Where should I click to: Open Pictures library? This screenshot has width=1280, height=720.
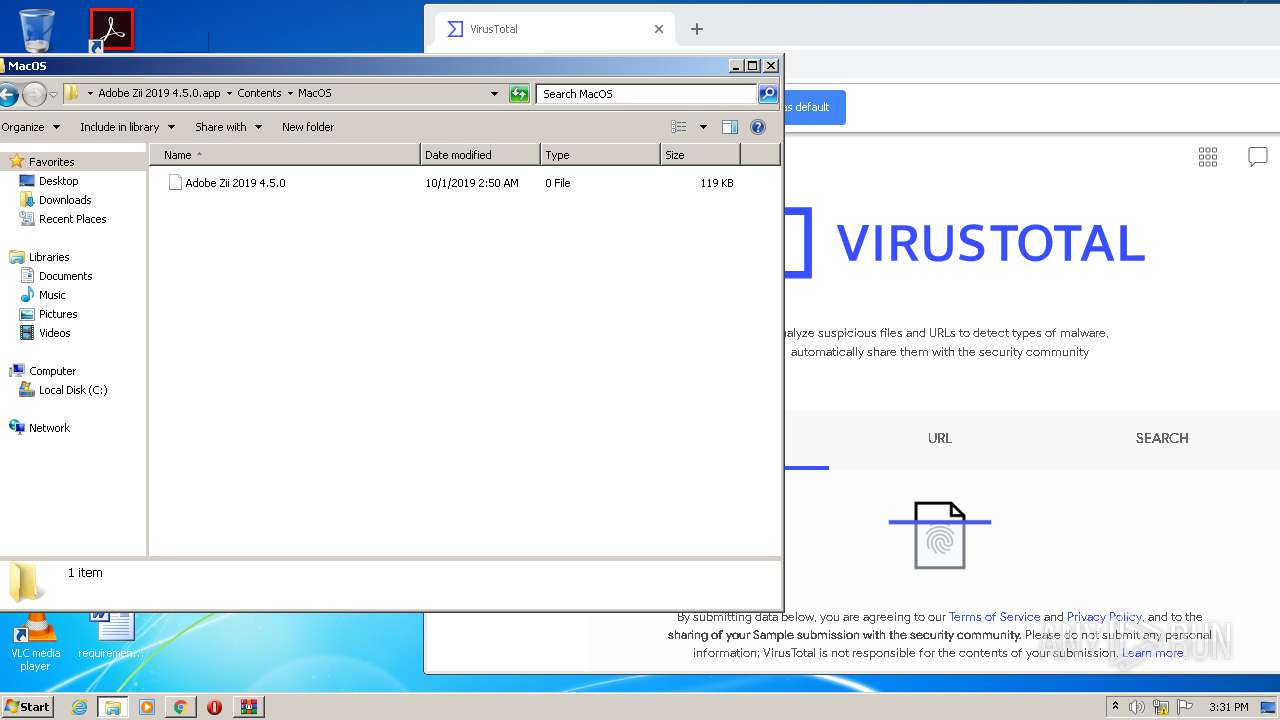[x=58, y=314]
